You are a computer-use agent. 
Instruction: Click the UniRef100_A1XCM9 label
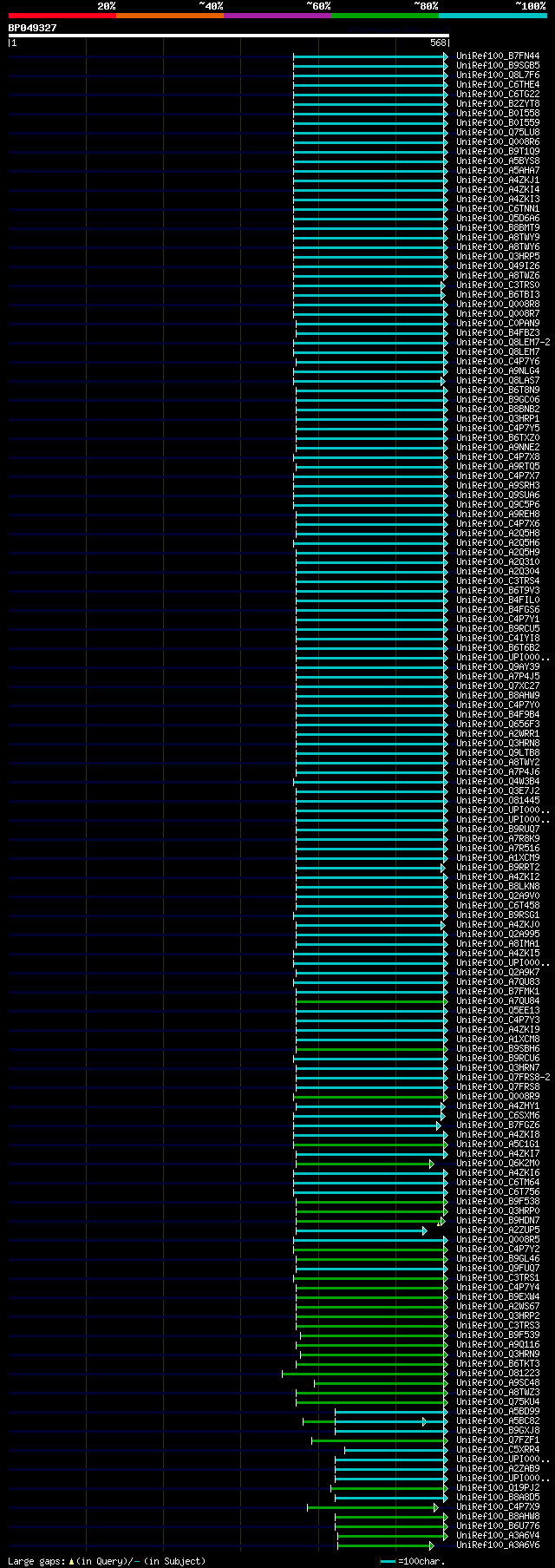pyautogui.click(x=498, y=858)
